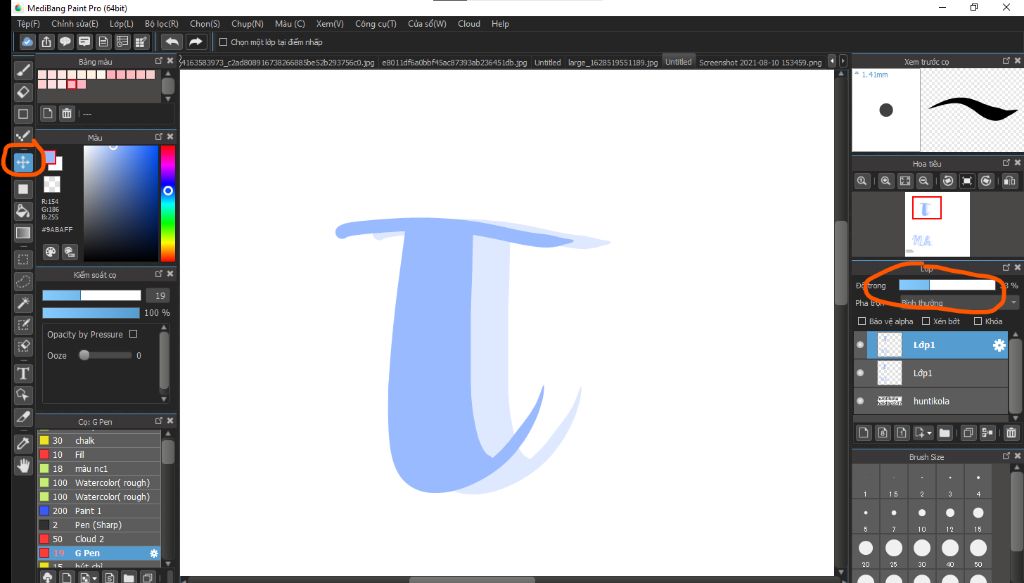Select the Text tool
1024x583 pixels.
[23, 373]
